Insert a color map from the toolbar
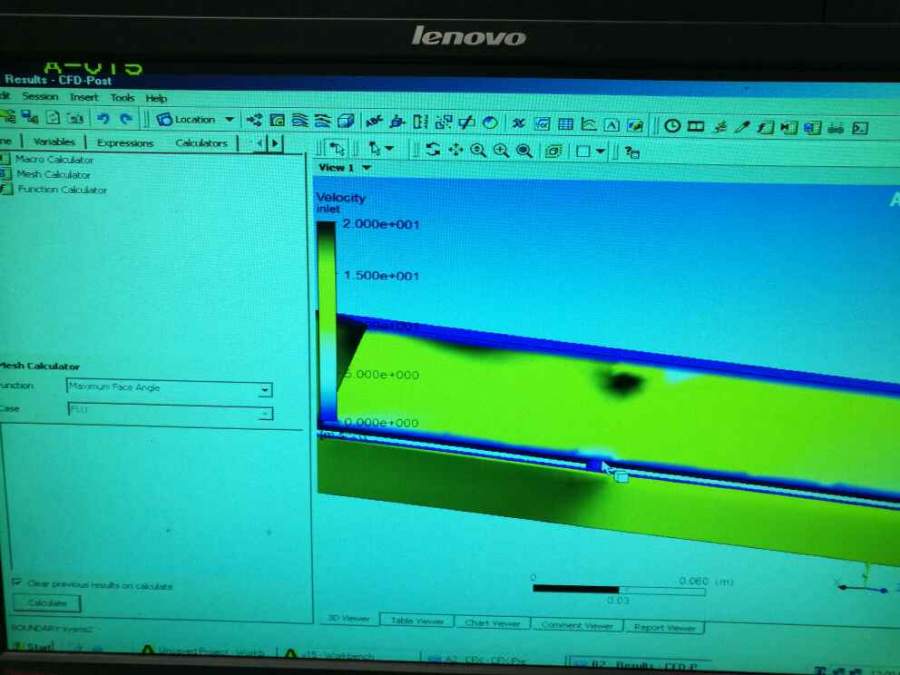 pos(490,123)
